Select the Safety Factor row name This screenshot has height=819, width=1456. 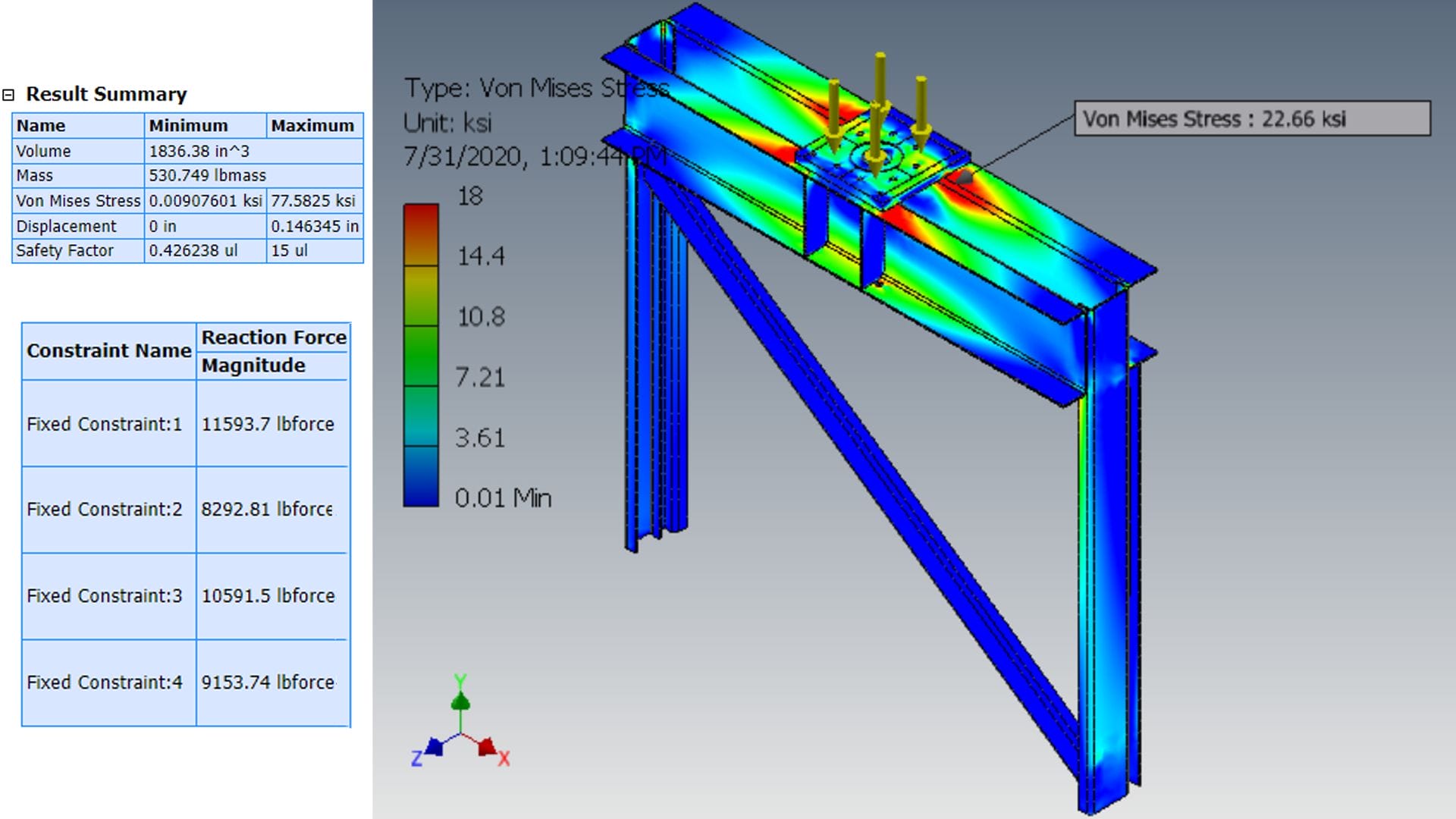65,251
